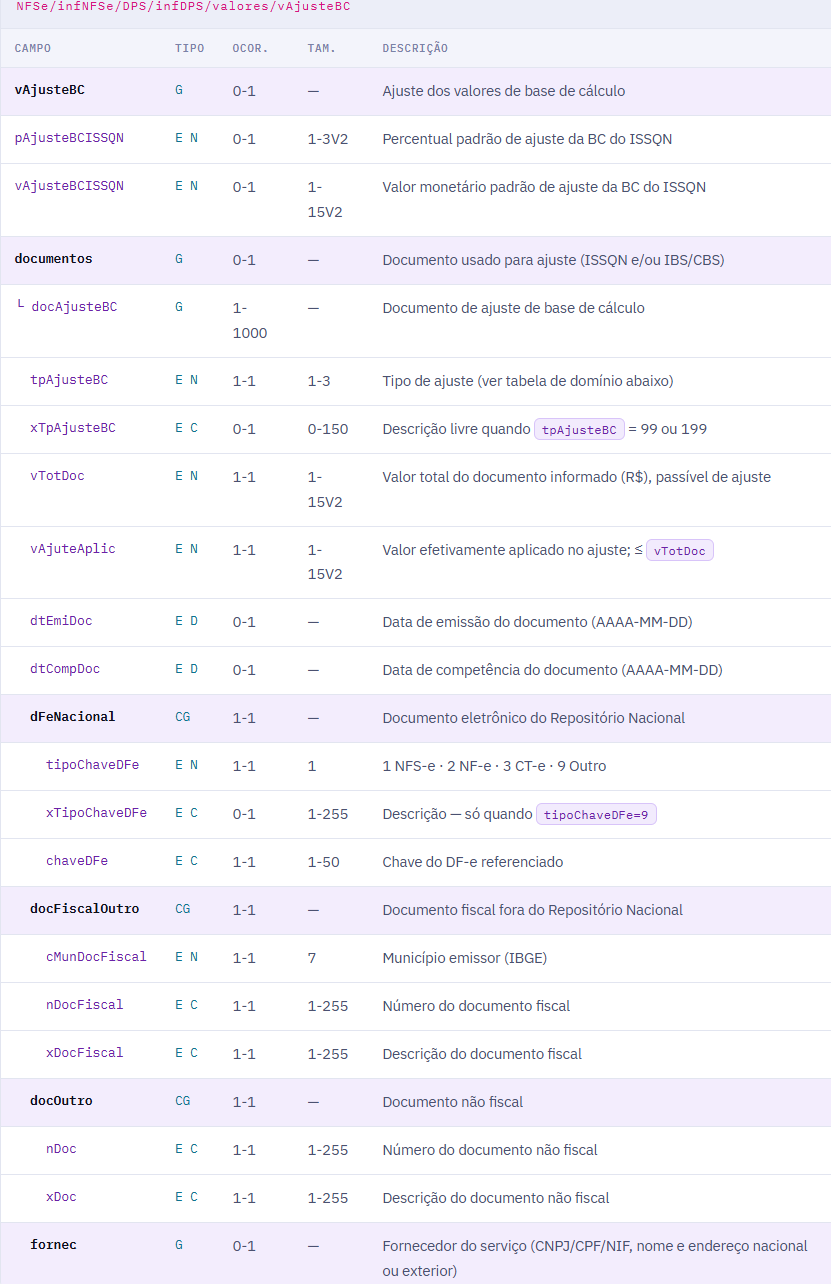The width and height of the screenshot is (831, 1284).
Task: Click the dFeNacional group name
Action: (73, 717)
